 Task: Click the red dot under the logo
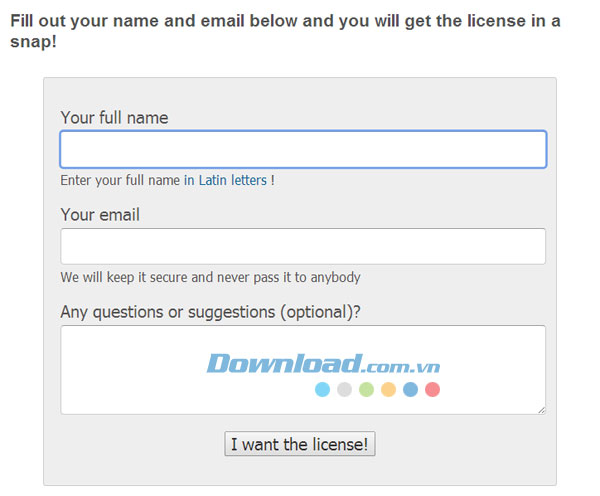432,389
